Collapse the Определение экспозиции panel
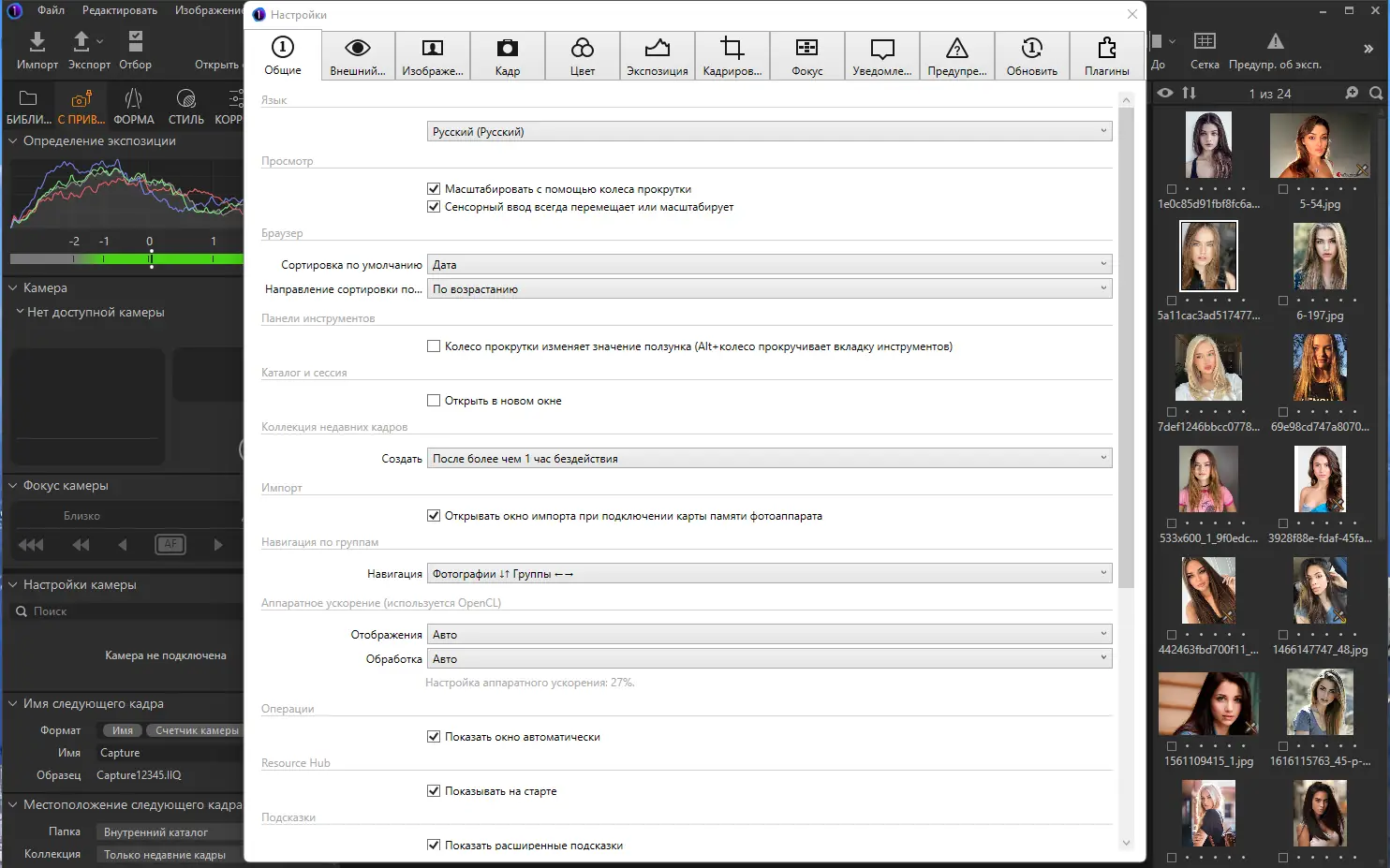This screenshot has height=868, width=1390. tap(13, 141)
